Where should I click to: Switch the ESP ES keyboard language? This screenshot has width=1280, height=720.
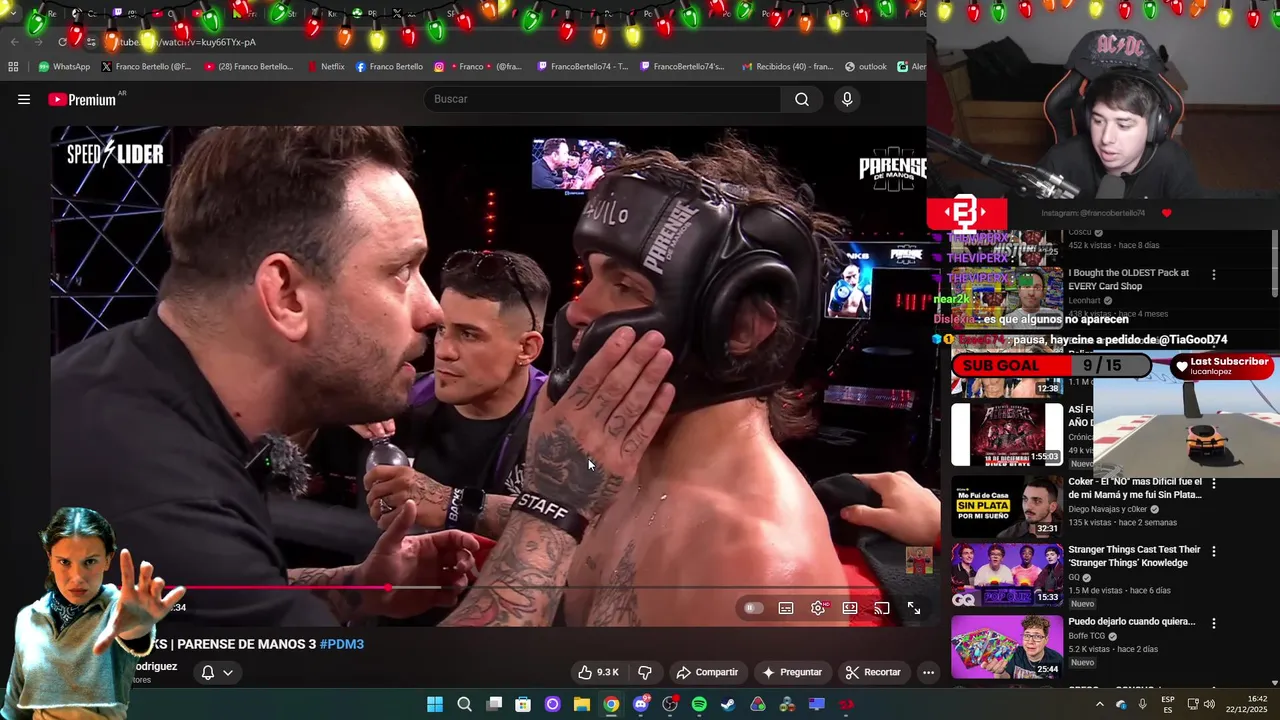click(x=1168, y=704)
